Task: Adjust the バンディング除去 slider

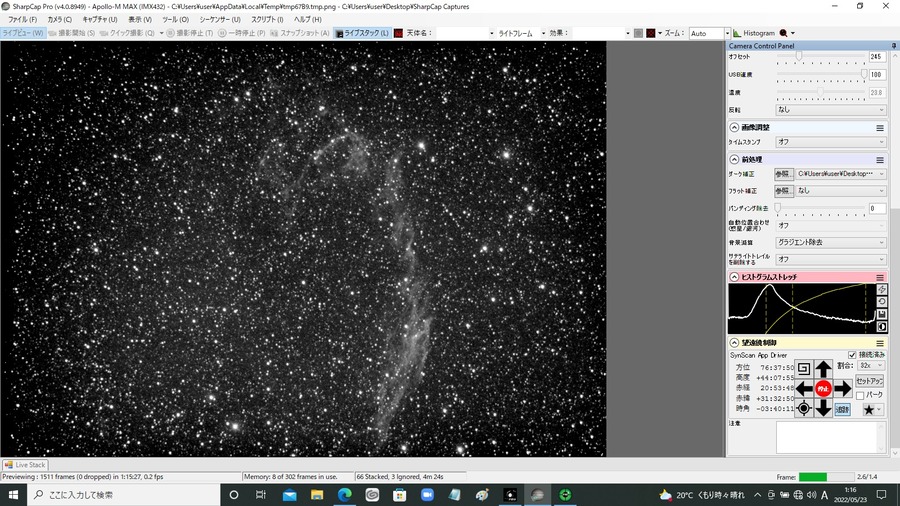Action: tap(778, 208)
